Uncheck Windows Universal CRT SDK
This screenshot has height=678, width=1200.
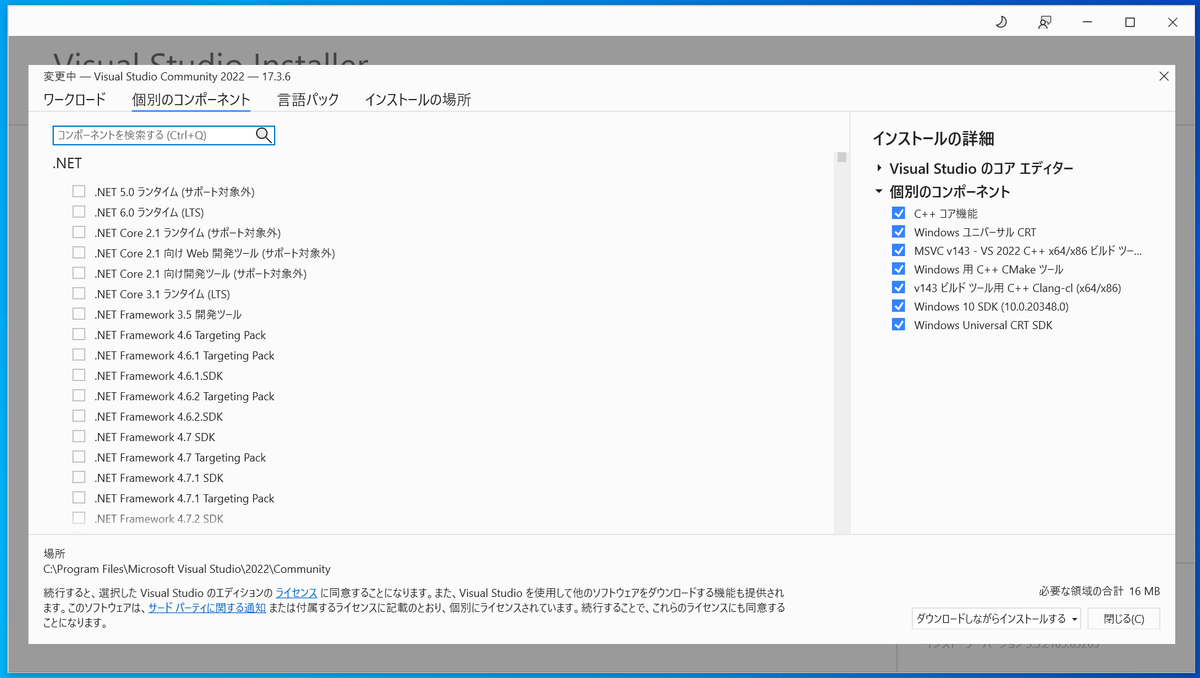point(898,325)
